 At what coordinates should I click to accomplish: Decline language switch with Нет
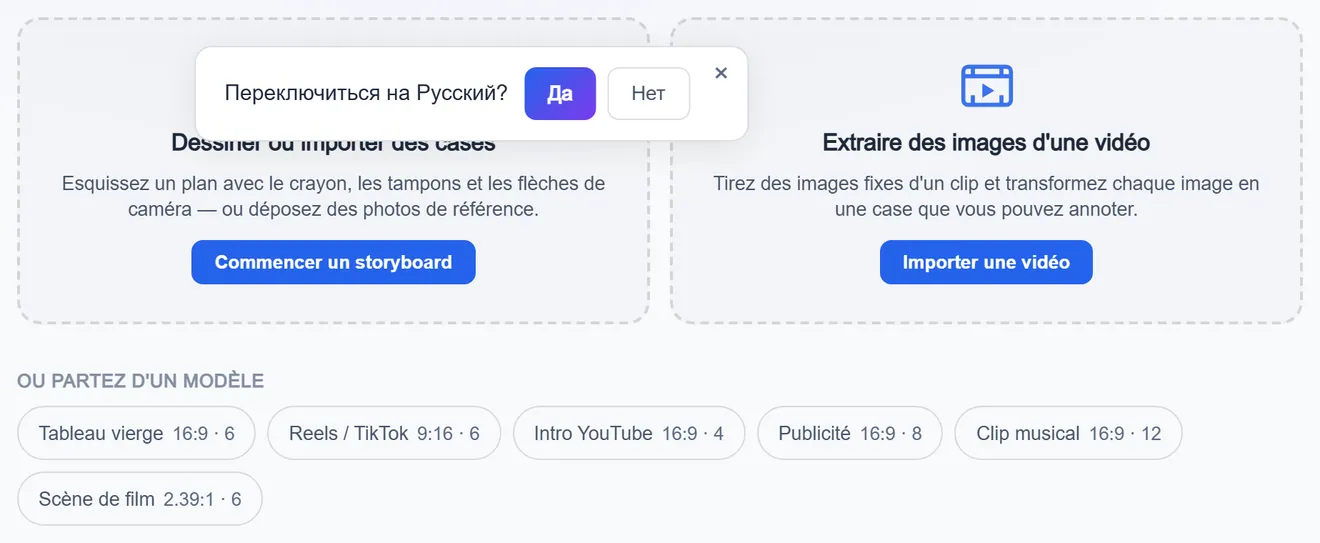pyautogui.click(x=648, y=93)
